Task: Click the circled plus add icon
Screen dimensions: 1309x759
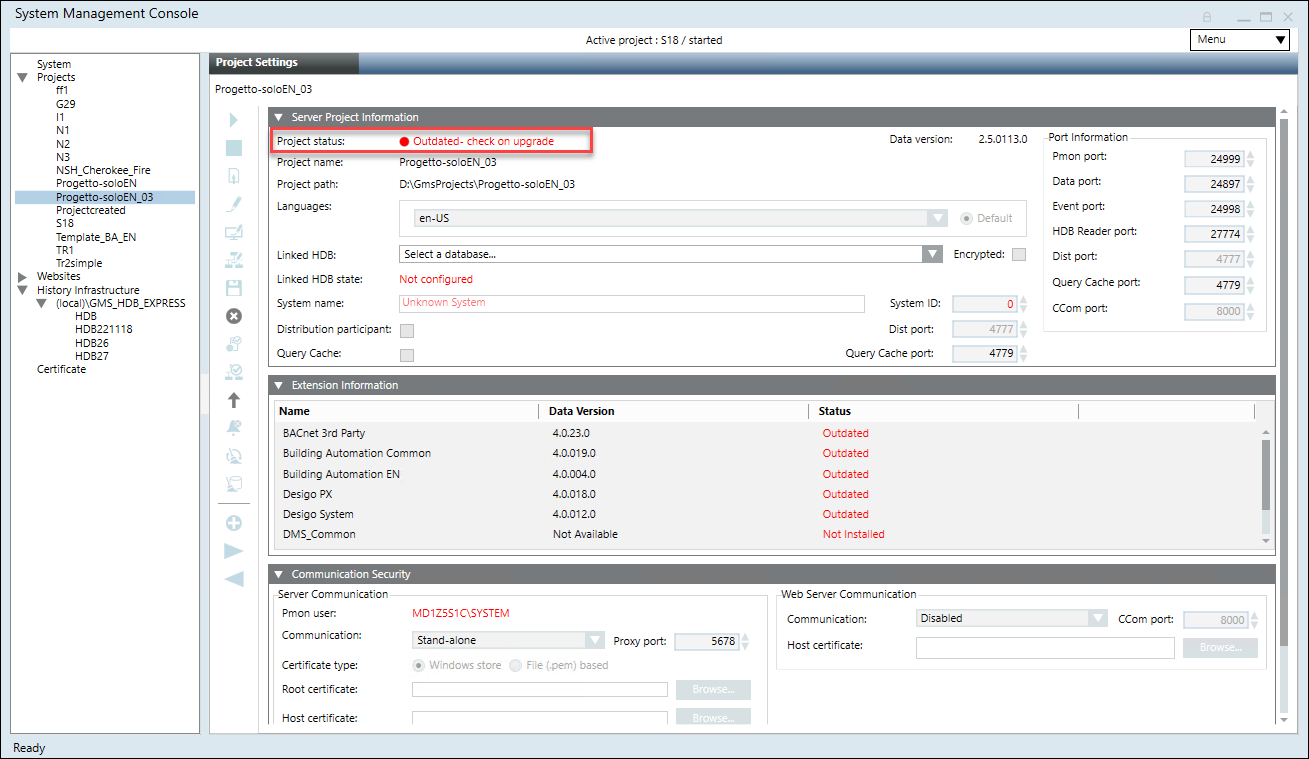Action: 234,523
